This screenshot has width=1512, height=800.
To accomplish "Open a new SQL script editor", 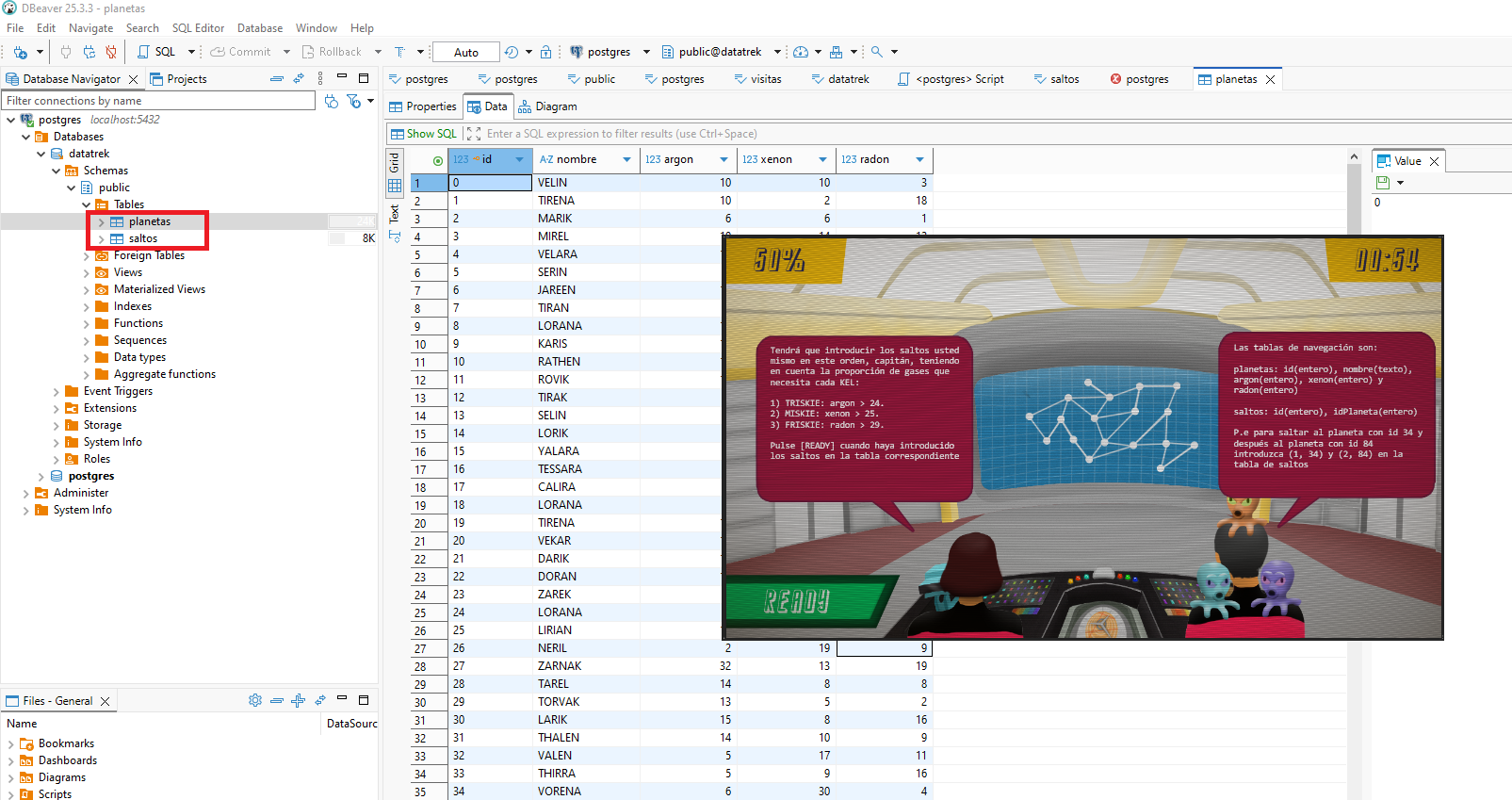I will click(x=157, y=52).
